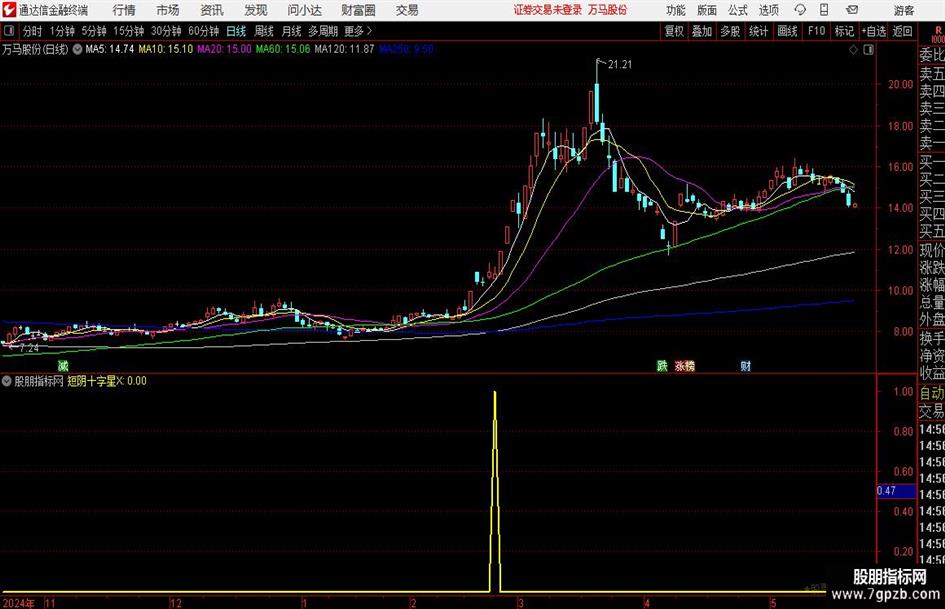Expand the 更多 periods dropdown
This screenshot has height=609, width=945.
pyautogui.click(x=359, y=31)
